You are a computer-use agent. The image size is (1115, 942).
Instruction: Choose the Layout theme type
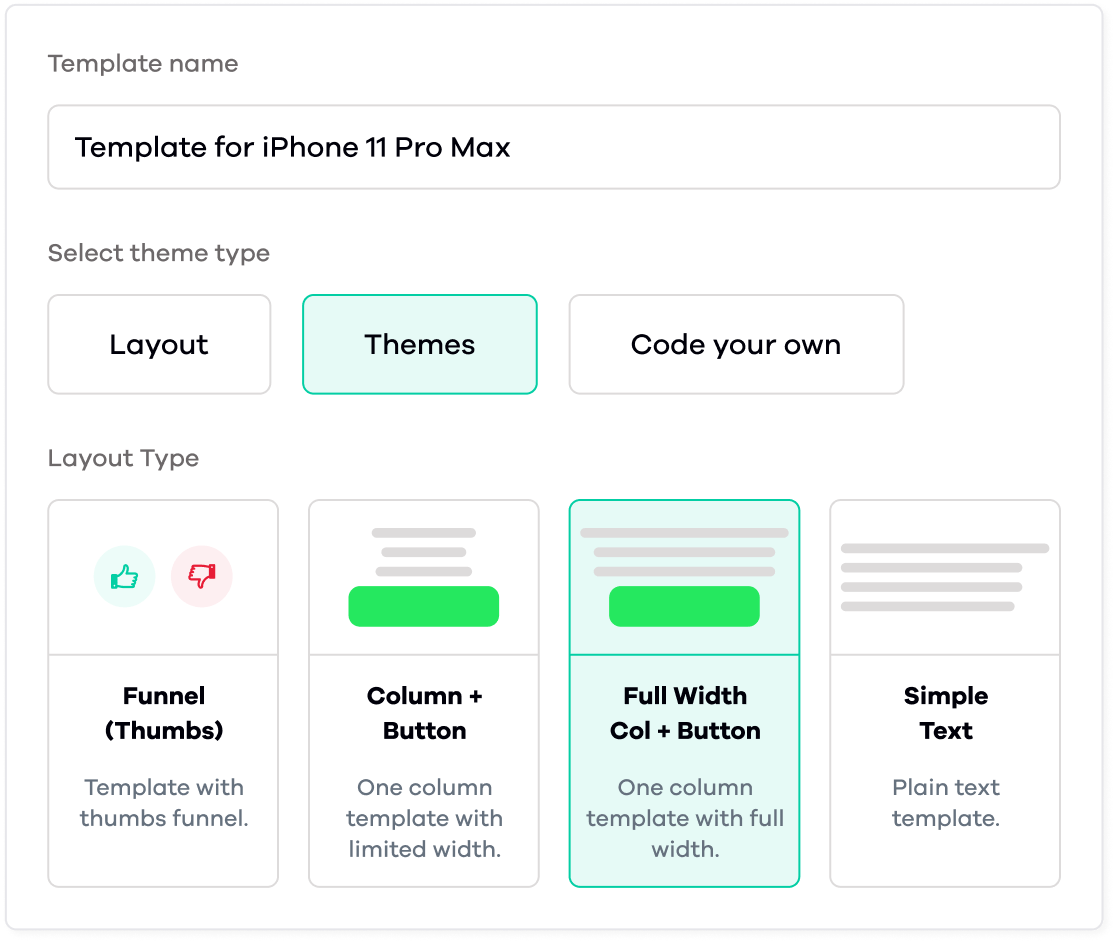coord(159,345)
